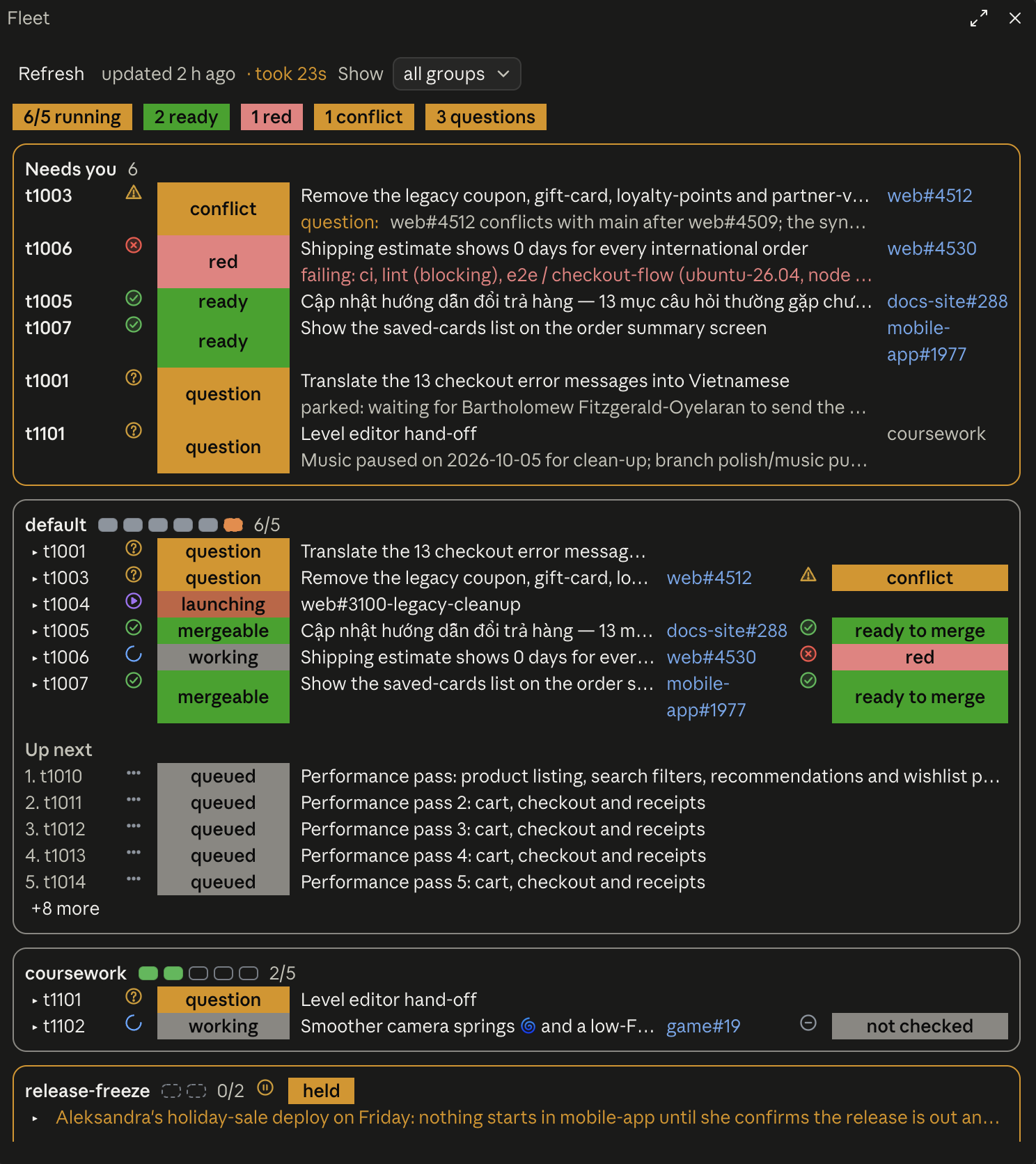1036x1164 pixels.
Task: Filter by the '6/5 running' chip
Action: [x=72, y=117]
